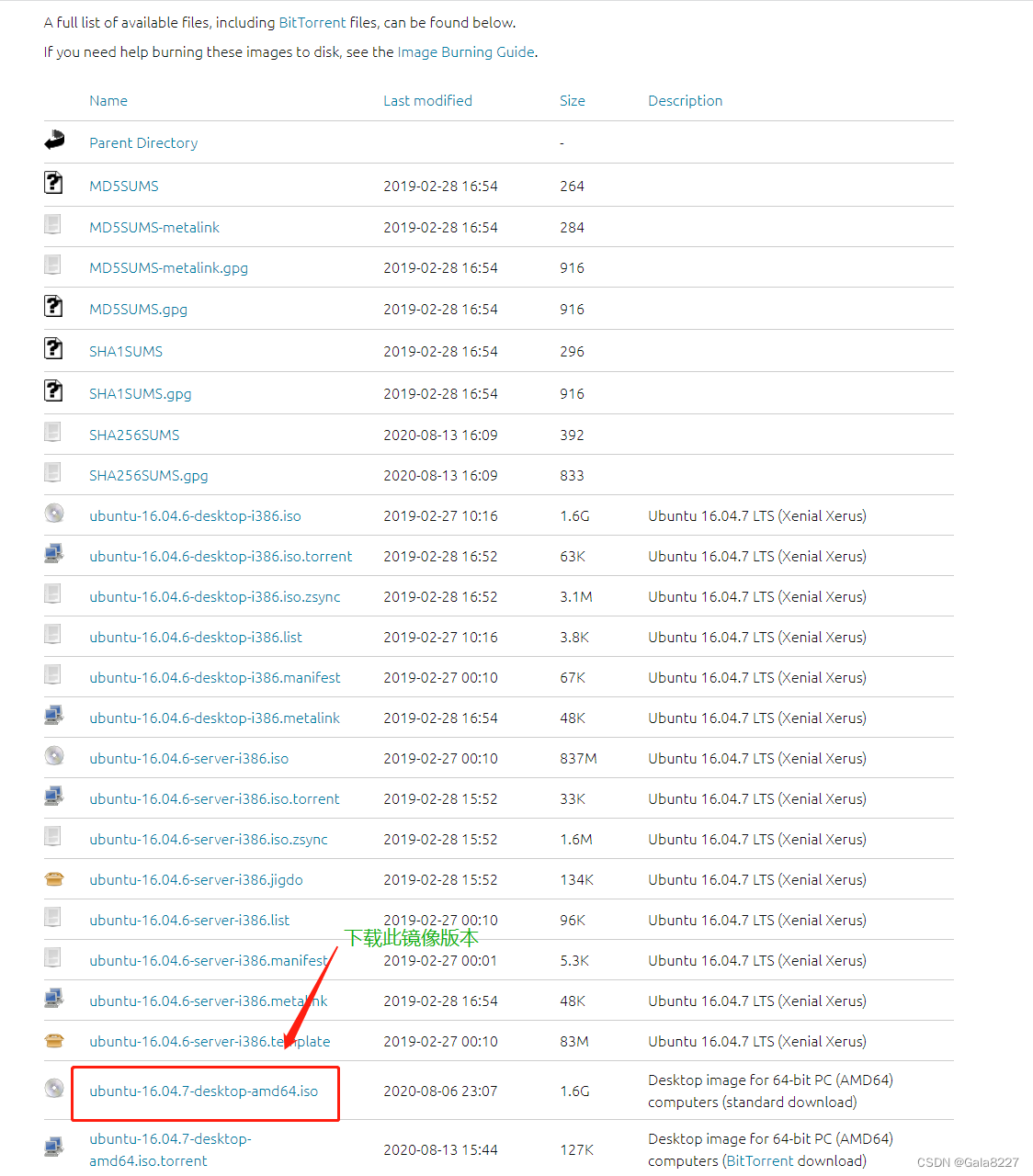Download ubuntu-16.04.6-desktop-i386.iso
The width and height of the screenshot is (1033, 1176).
[195, 515]
